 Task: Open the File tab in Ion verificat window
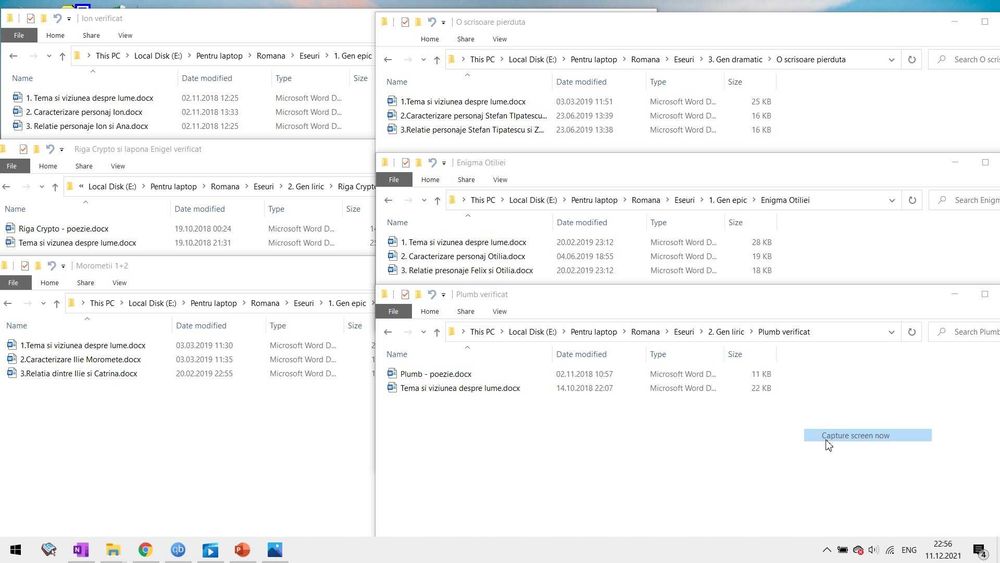click(x=19, y=36)
